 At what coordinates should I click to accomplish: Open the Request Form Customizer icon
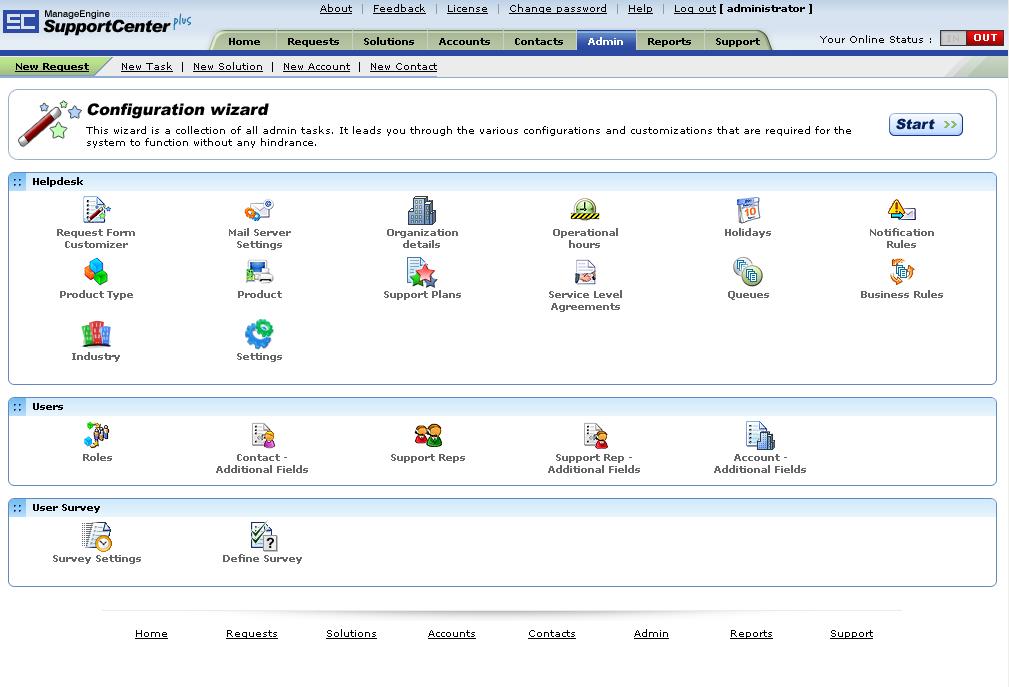(96, 210)
